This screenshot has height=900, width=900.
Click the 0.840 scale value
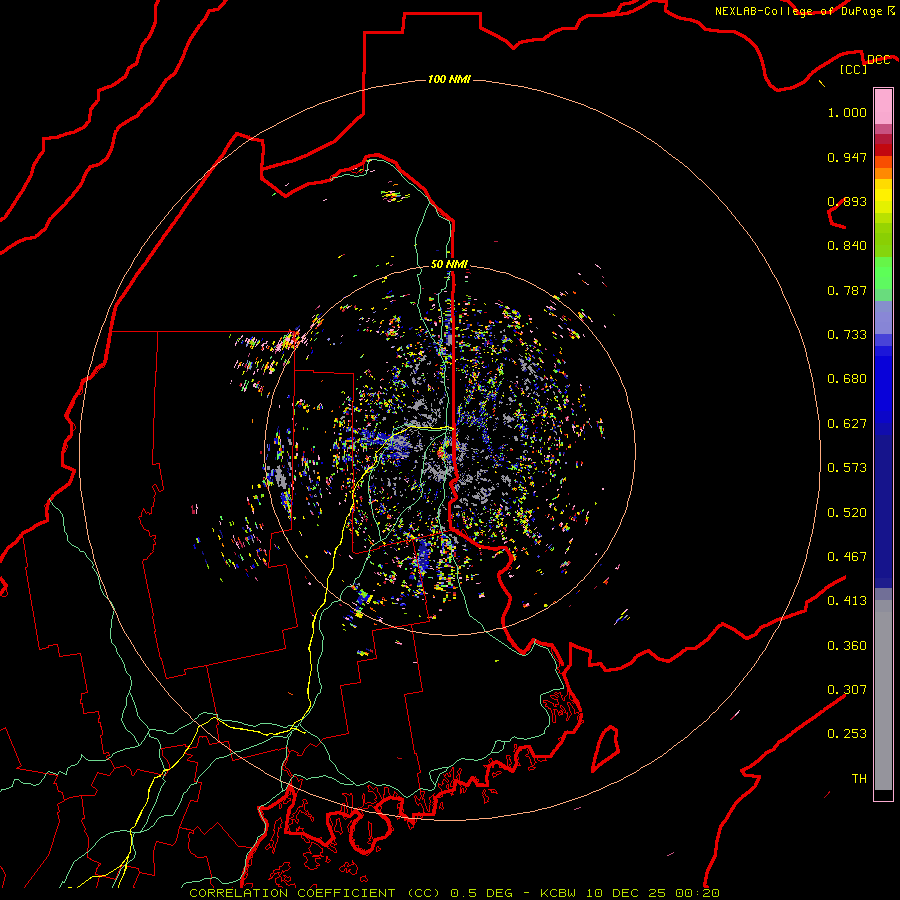[x=847, y=246]
